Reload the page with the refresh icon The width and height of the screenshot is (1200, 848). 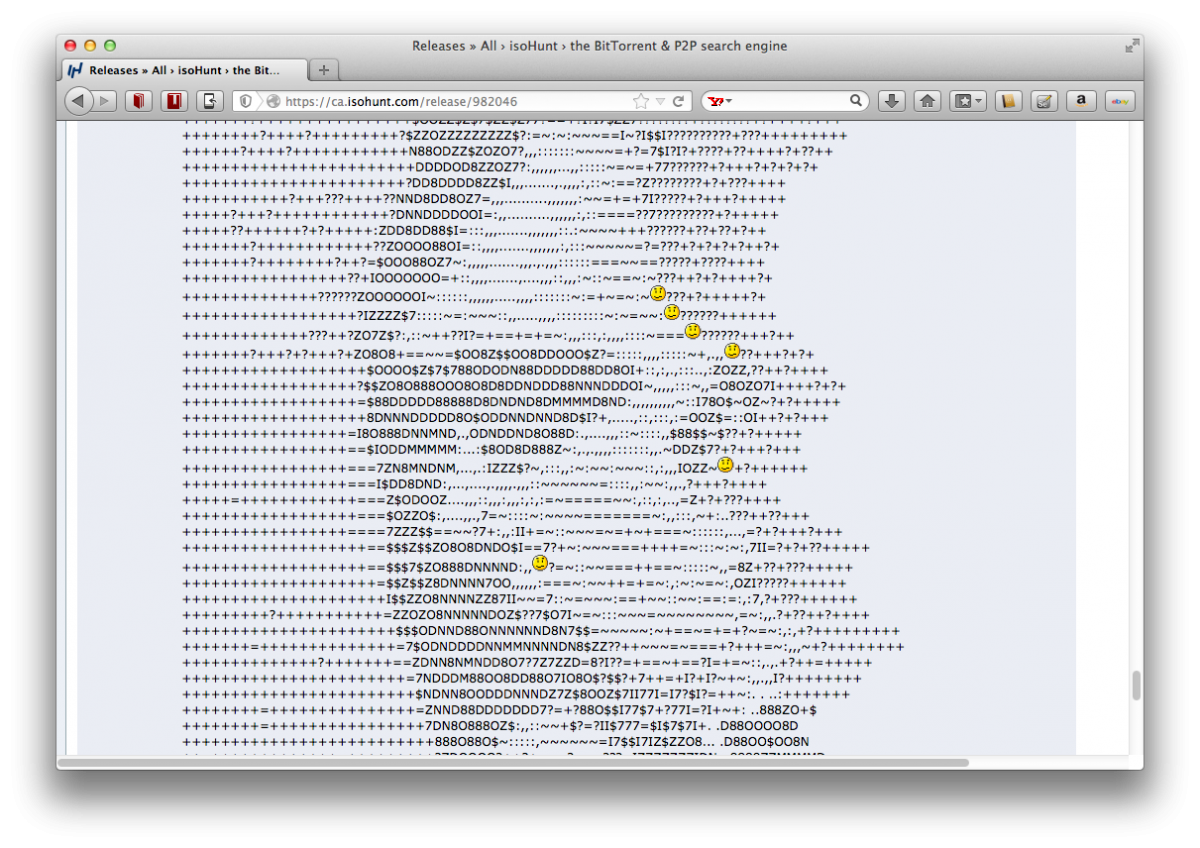[x=678, y=101]
